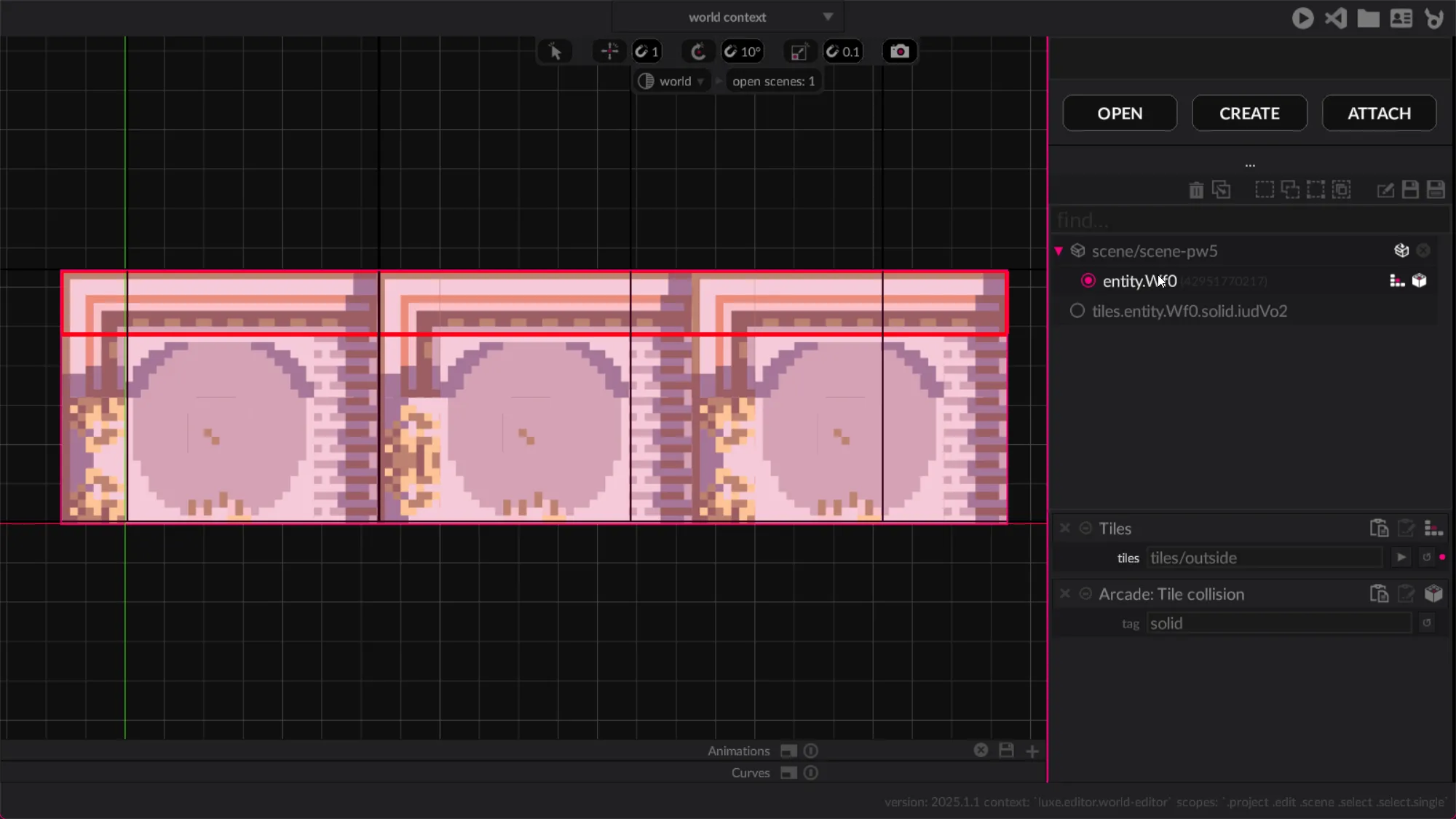Click the camera icon in toolbar

click(899, 51)
